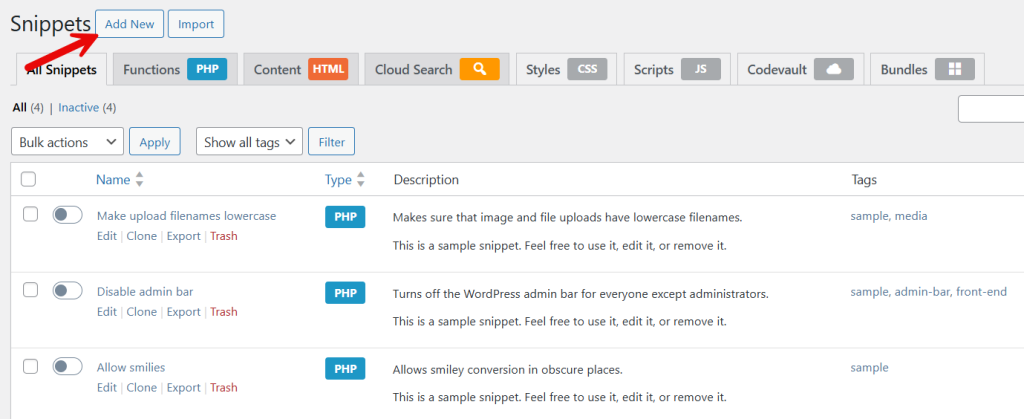Viewport: 1024px width, 419px height.
Task: Toggle on Disable admin bar snippet
Action: coord(67,291)
